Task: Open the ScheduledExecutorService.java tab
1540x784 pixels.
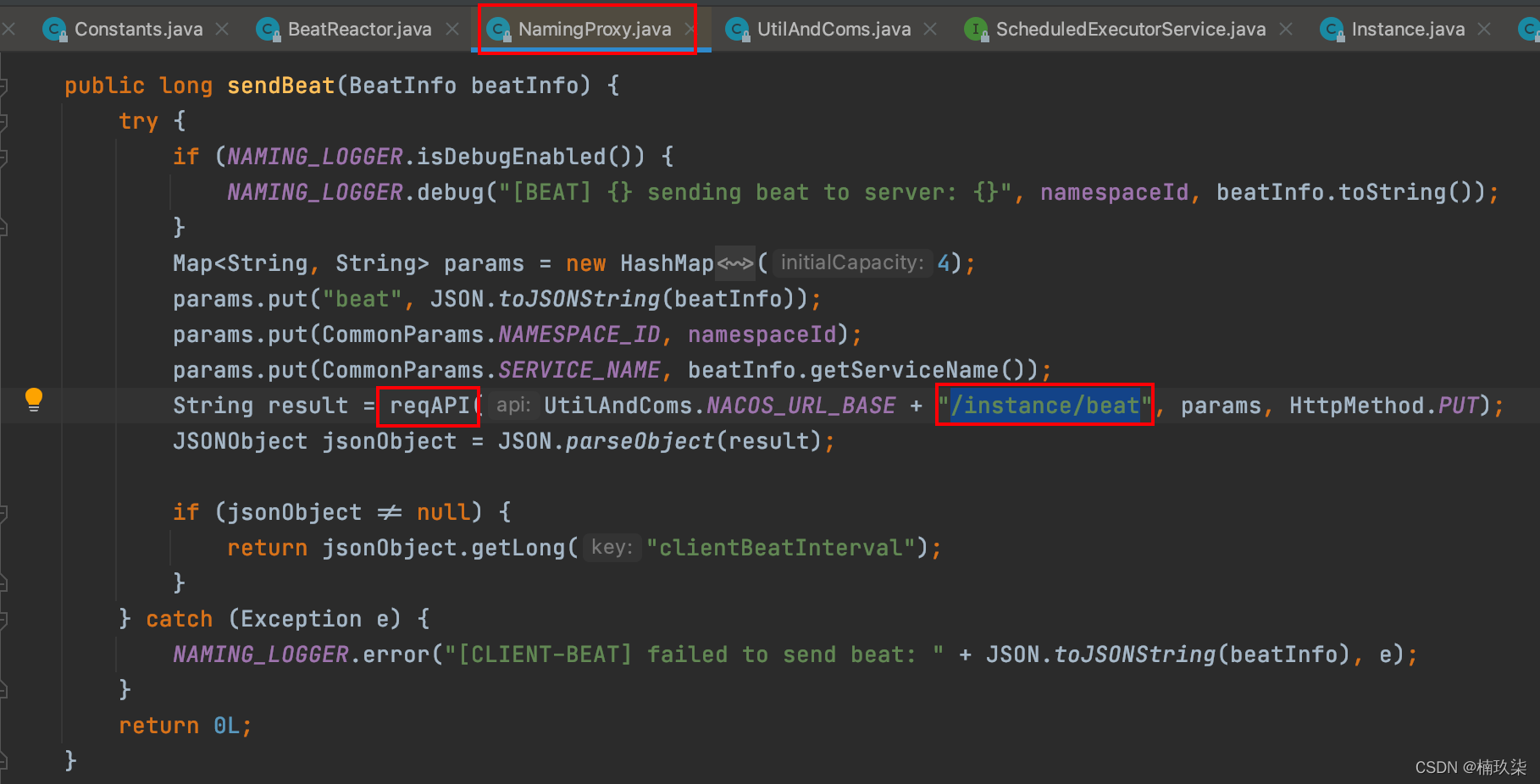Action: coord(1131,30)
